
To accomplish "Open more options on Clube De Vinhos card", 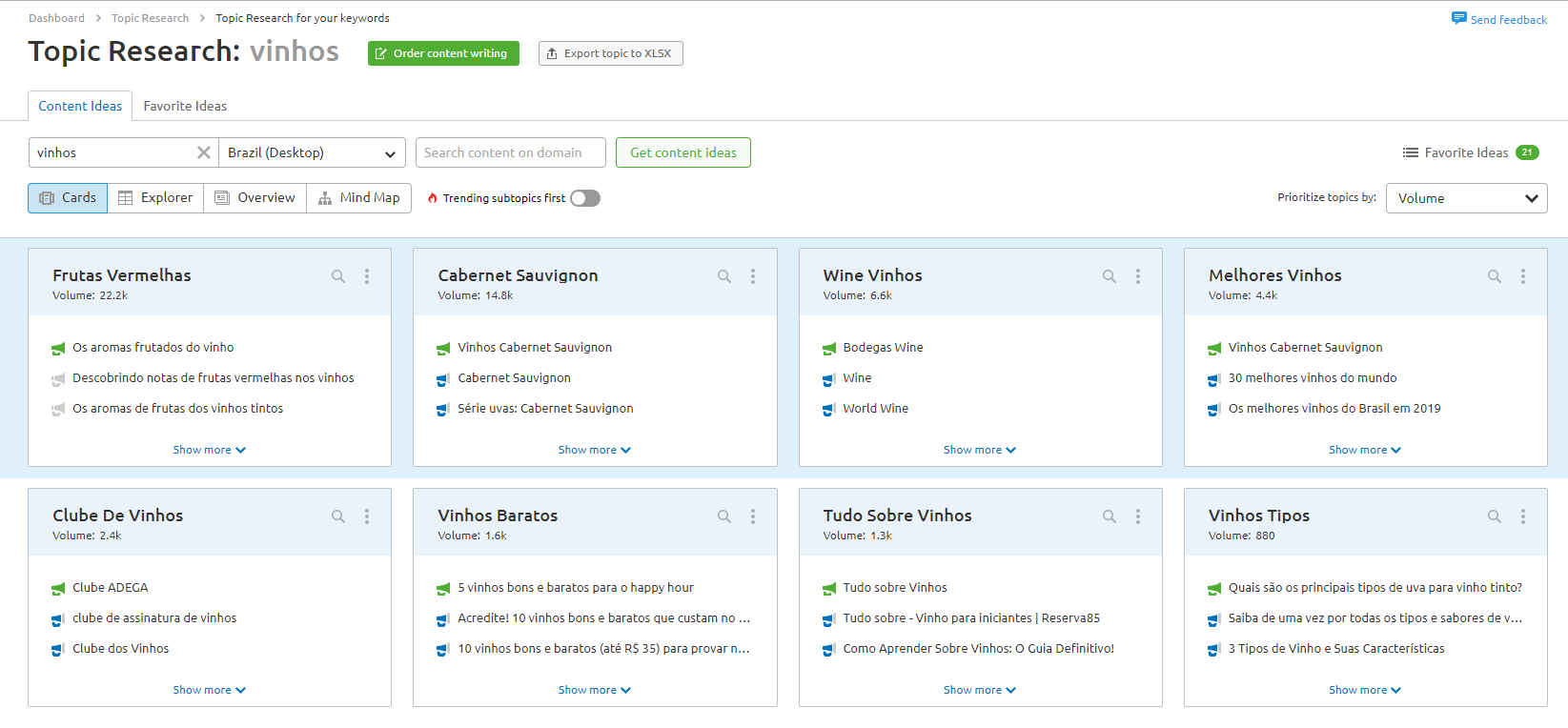I will click(367, 516).
